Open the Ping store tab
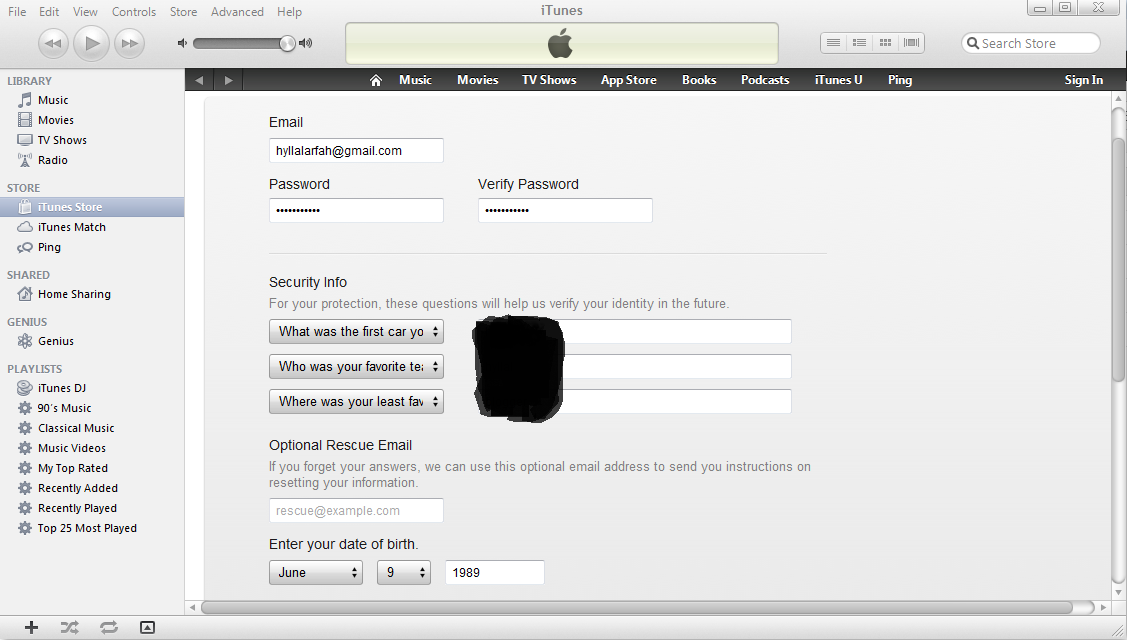Screen dimensions: 1127x640 [x=900, y=80]
